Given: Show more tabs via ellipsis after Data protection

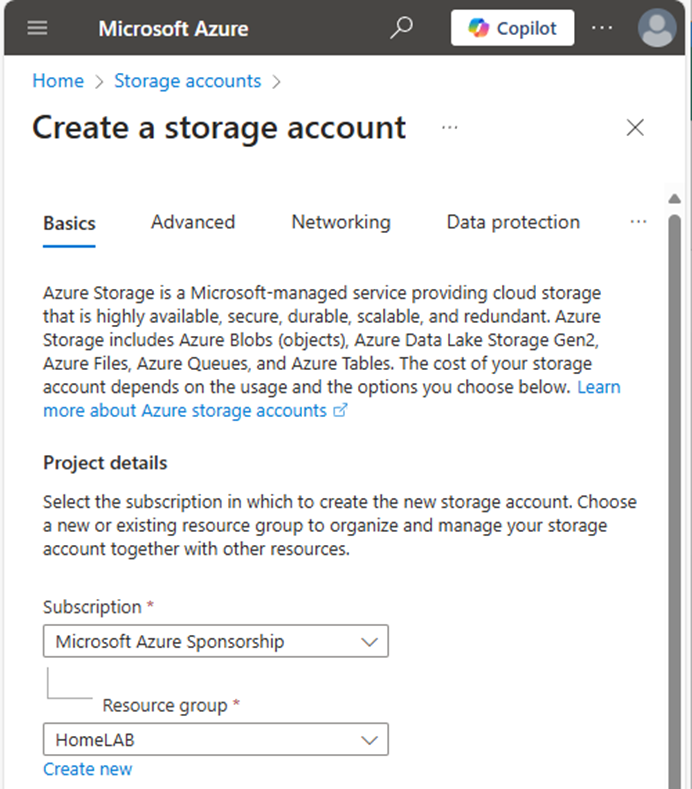Looking at the screenshot, I should coord(638,222).
